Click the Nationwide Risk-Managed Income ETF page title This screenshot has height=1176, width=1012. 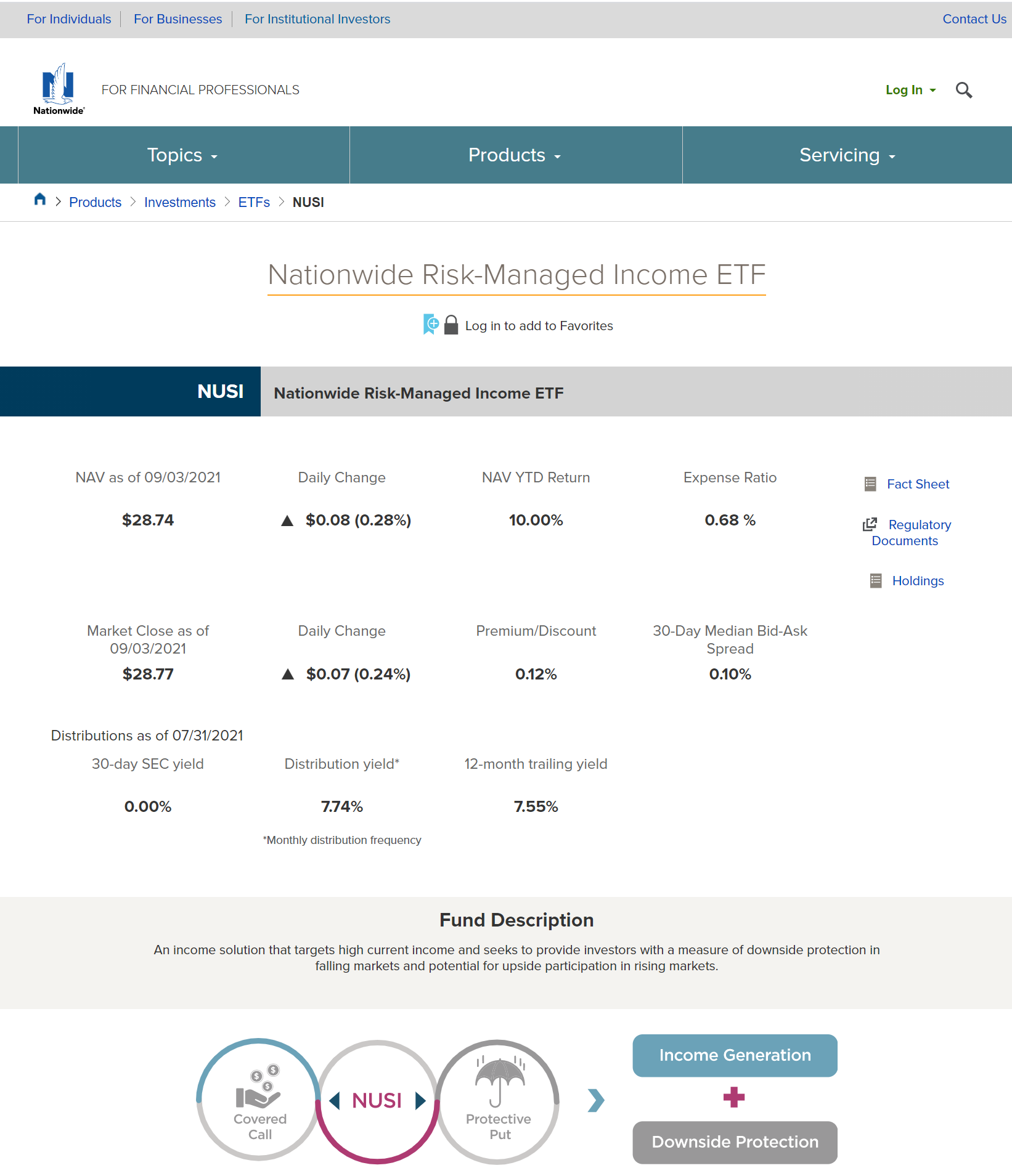pos(516,275)
